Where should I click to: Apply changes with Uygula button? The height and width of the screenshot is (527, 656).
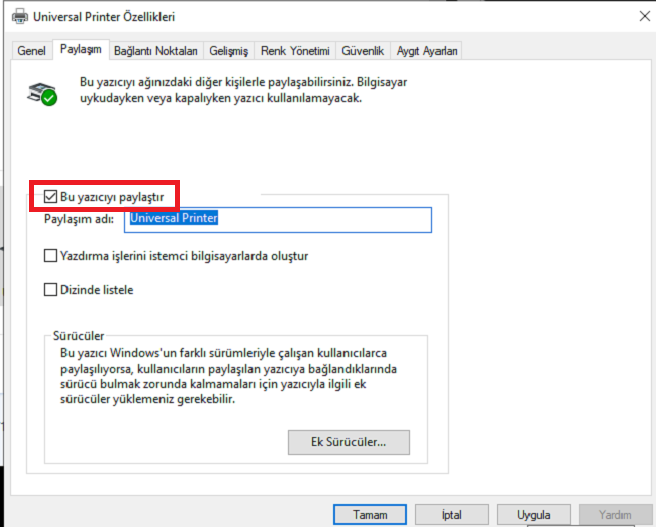tap(533, 515)
